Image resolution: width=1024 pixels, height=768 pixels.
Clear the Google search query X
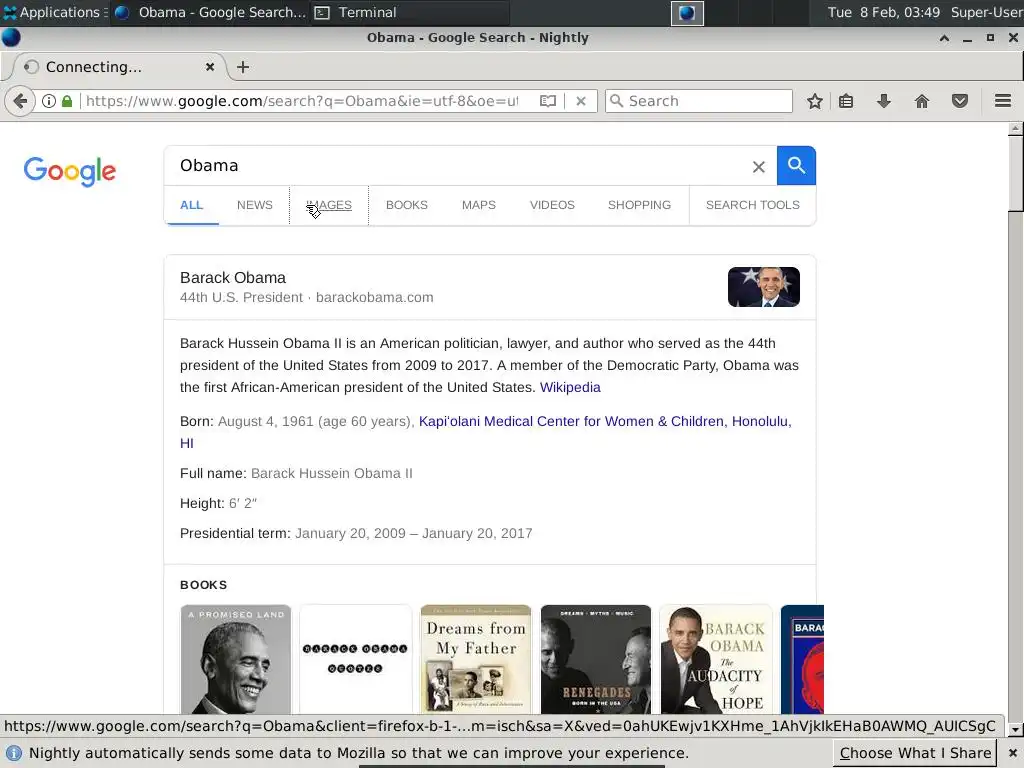tap(758, 167)
